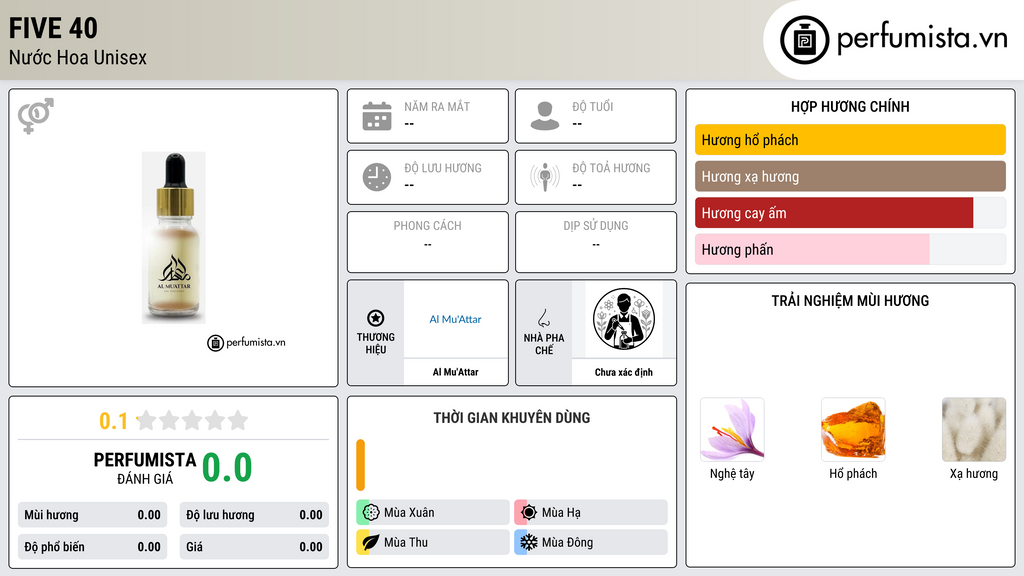Click the FIVE 40 title
This screenshot has width=1024, height=576.
click(53, 28)
